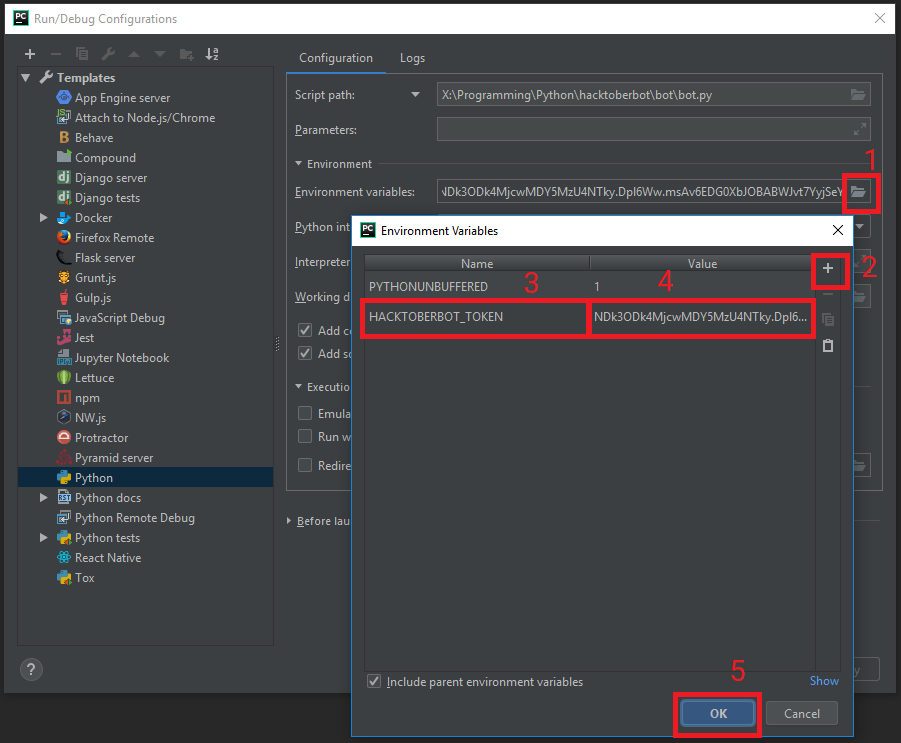Screen dimensions: 901x743
Task: Select Jupyter Notebook template
Action: (113, 358)
